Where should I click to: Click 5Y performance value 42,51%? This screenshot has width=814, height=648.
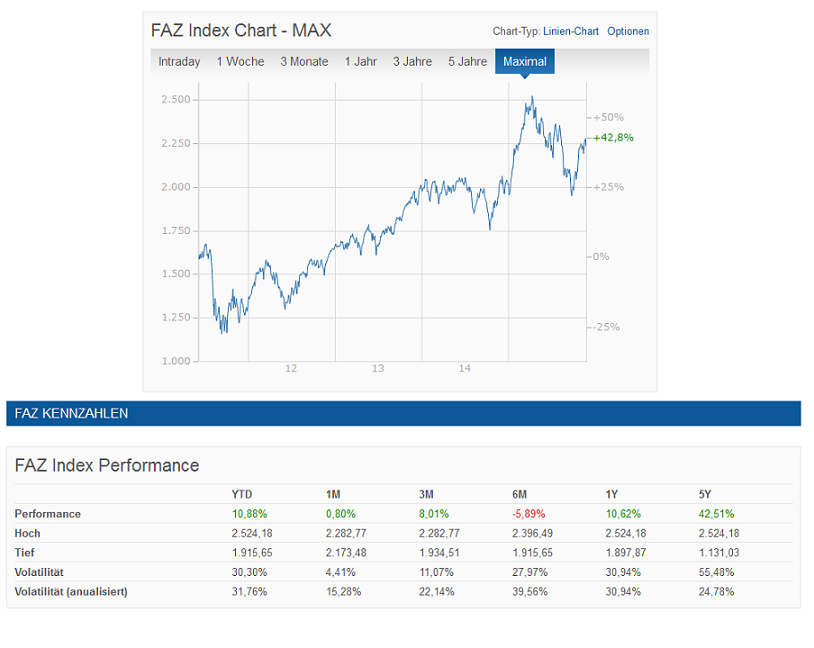pos(716,514)
